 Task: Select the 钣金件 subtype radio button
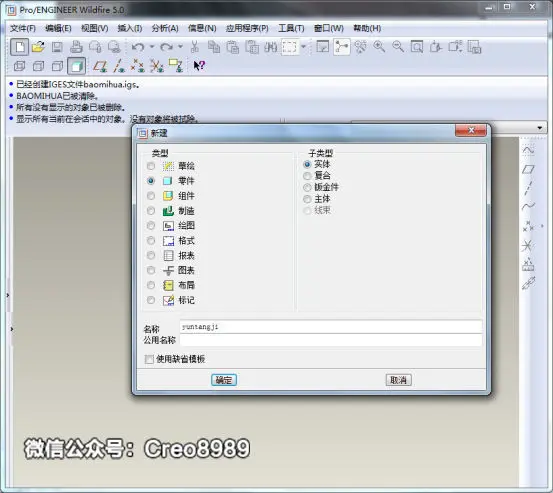(307, 187)
